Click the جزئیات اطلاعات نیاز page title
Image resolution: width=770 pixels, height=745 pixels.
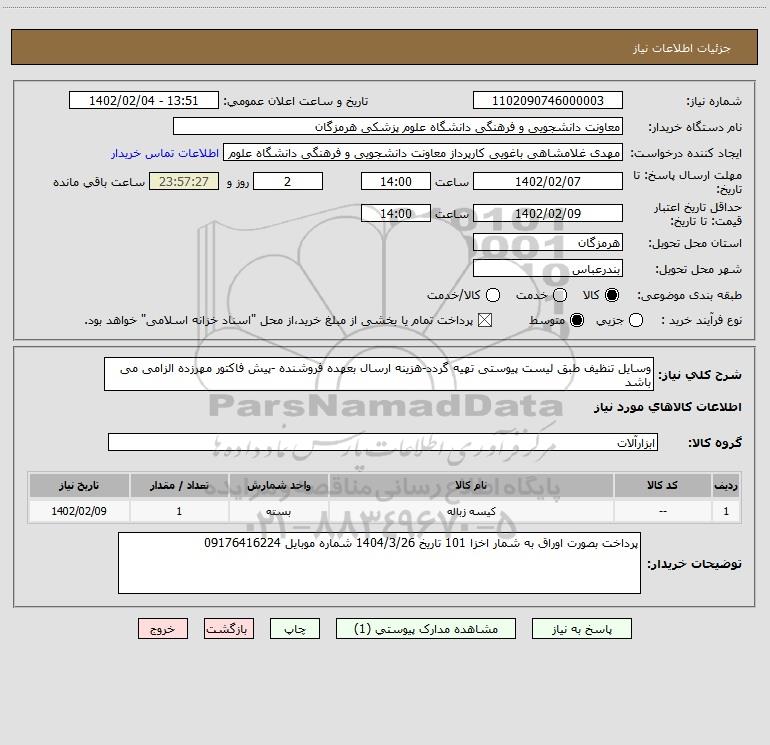click(681, 48)
